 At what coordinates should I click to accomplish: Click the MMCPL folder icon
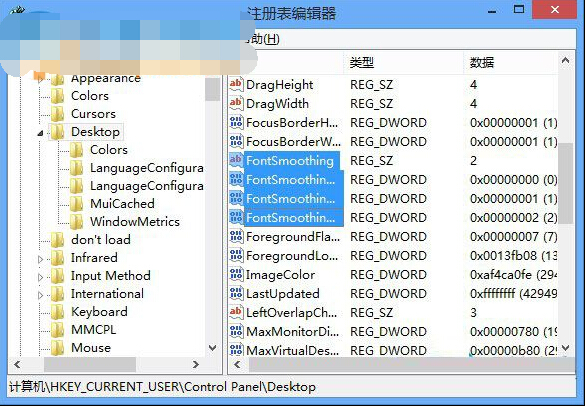[x=58, y=330]
